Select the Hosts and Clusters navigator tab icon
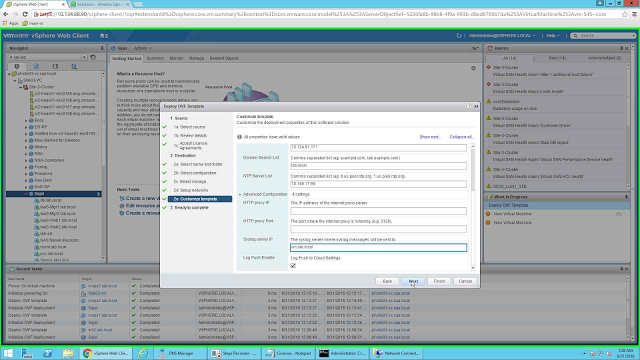640x360 pixels. point(17,66)
